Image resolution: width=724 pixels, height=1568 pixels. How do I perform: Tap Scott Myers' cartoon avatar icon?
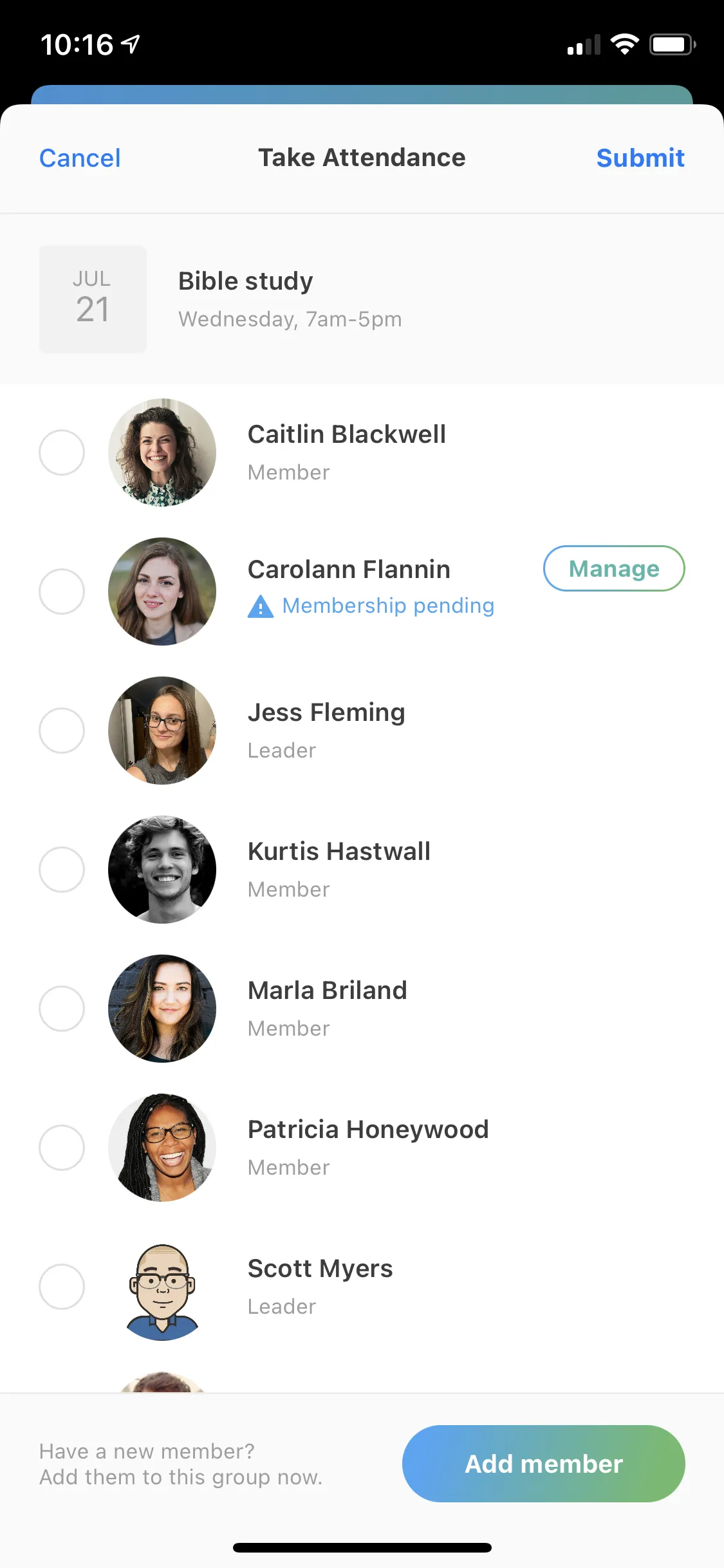162,1286
